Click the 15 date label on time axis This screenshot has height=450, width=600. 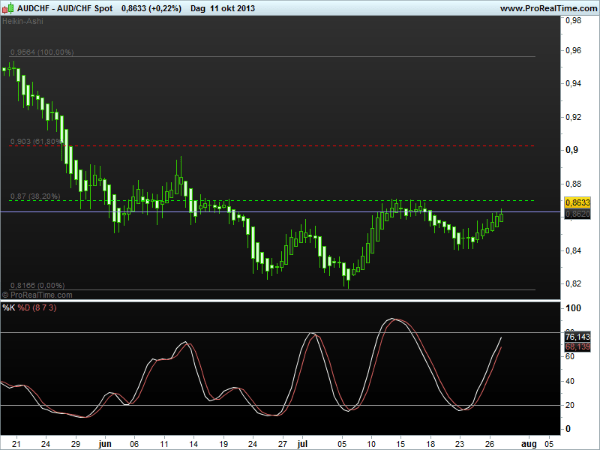click(x=401, y=444)
